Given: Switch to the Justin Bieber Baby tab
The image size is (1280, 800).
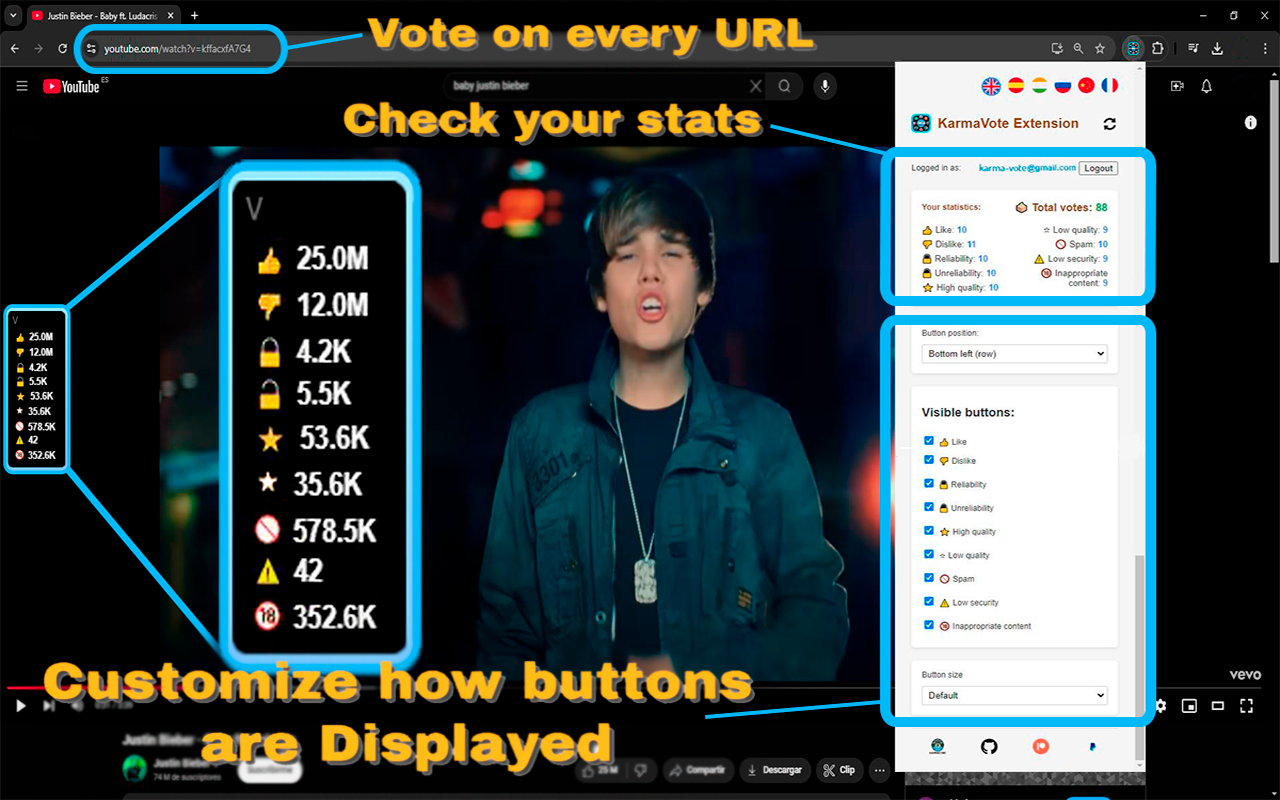Looking at the screenshot, I should (x=103, y=15).
